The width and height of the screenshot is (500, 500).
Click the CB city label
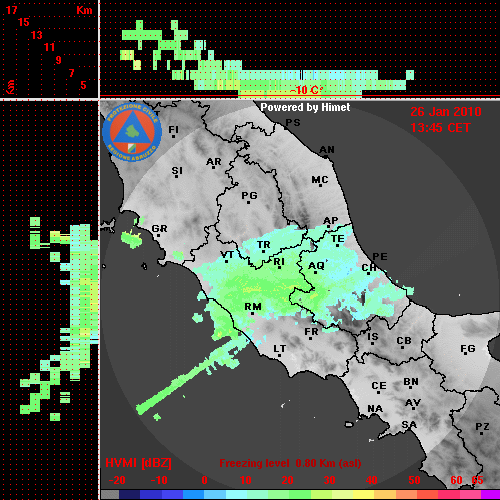pyautogui.click(x=404, y=341)
